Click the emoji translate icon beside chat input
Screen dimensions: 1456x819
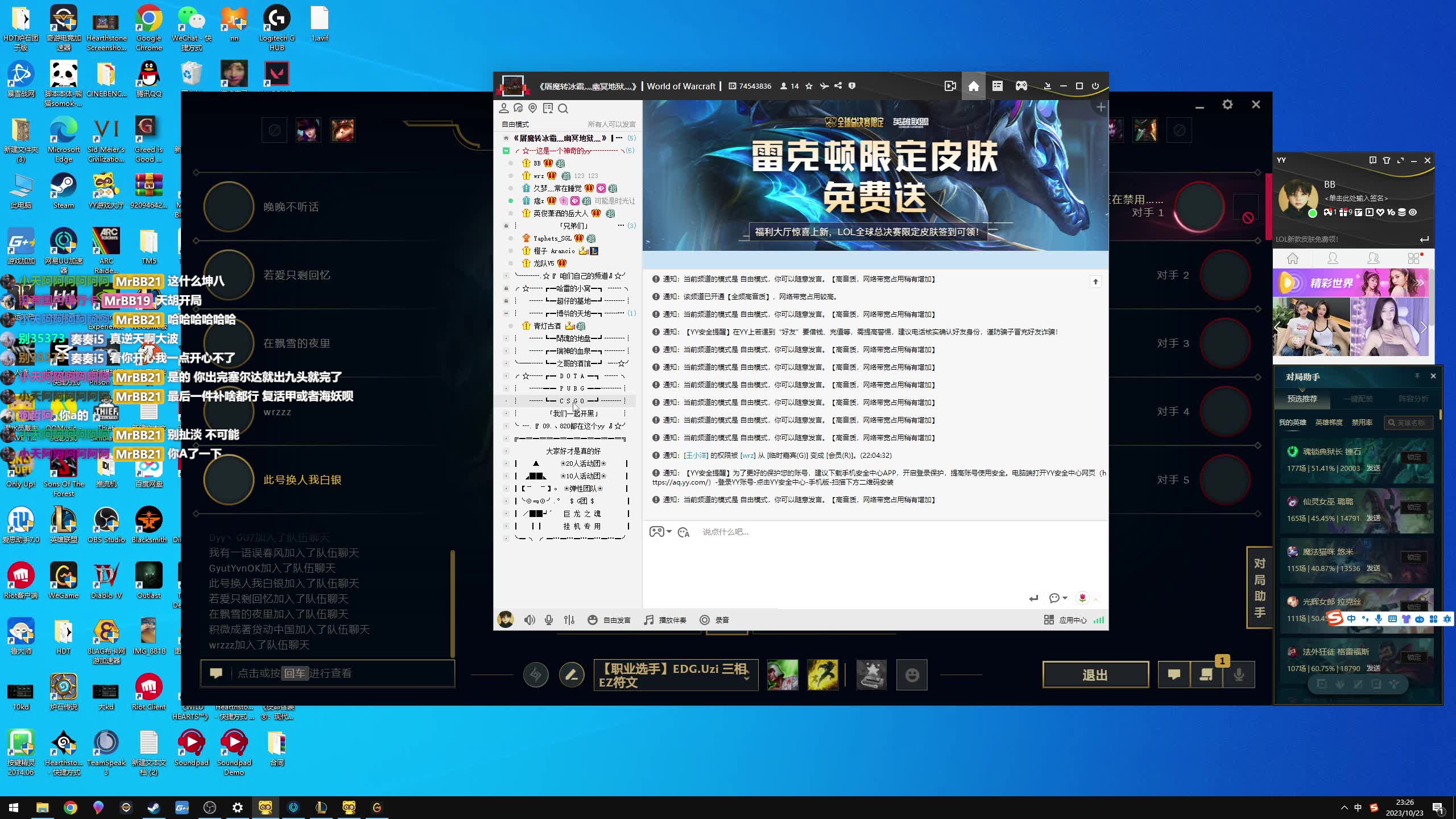[x=684, y=532]
